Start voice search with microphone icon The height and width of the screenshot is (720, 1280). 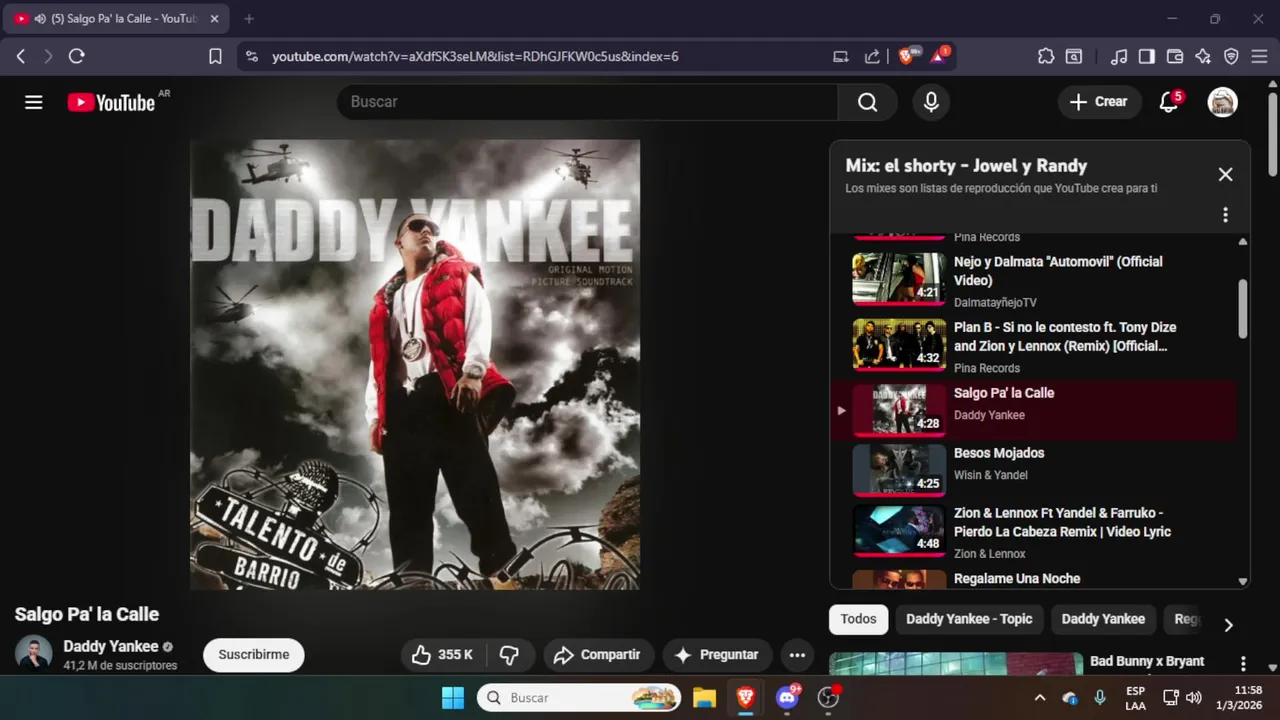(x=931, y=102)
